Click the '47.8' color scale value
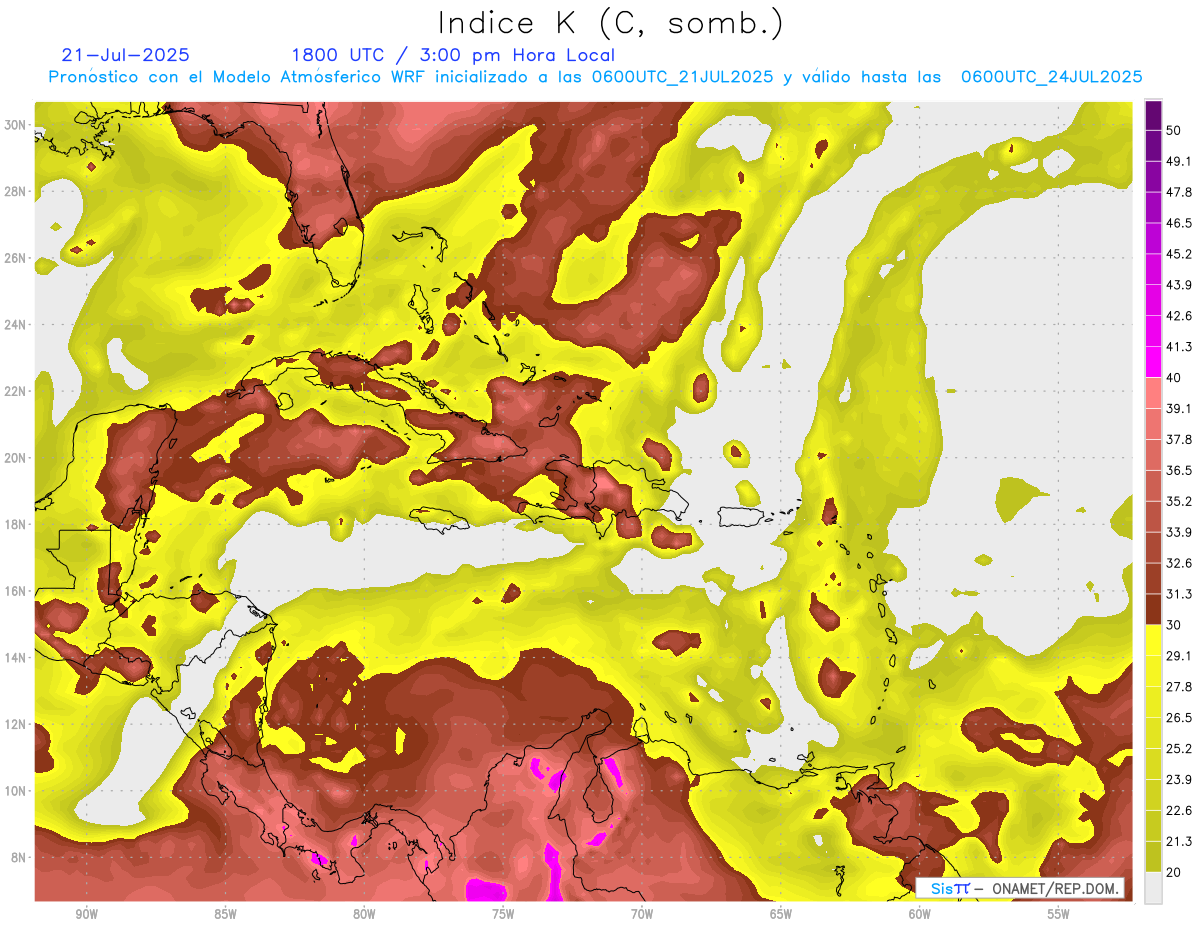Image resolution: width=1200 pixels, height=927 pixels. click(x=1179, y=192)
